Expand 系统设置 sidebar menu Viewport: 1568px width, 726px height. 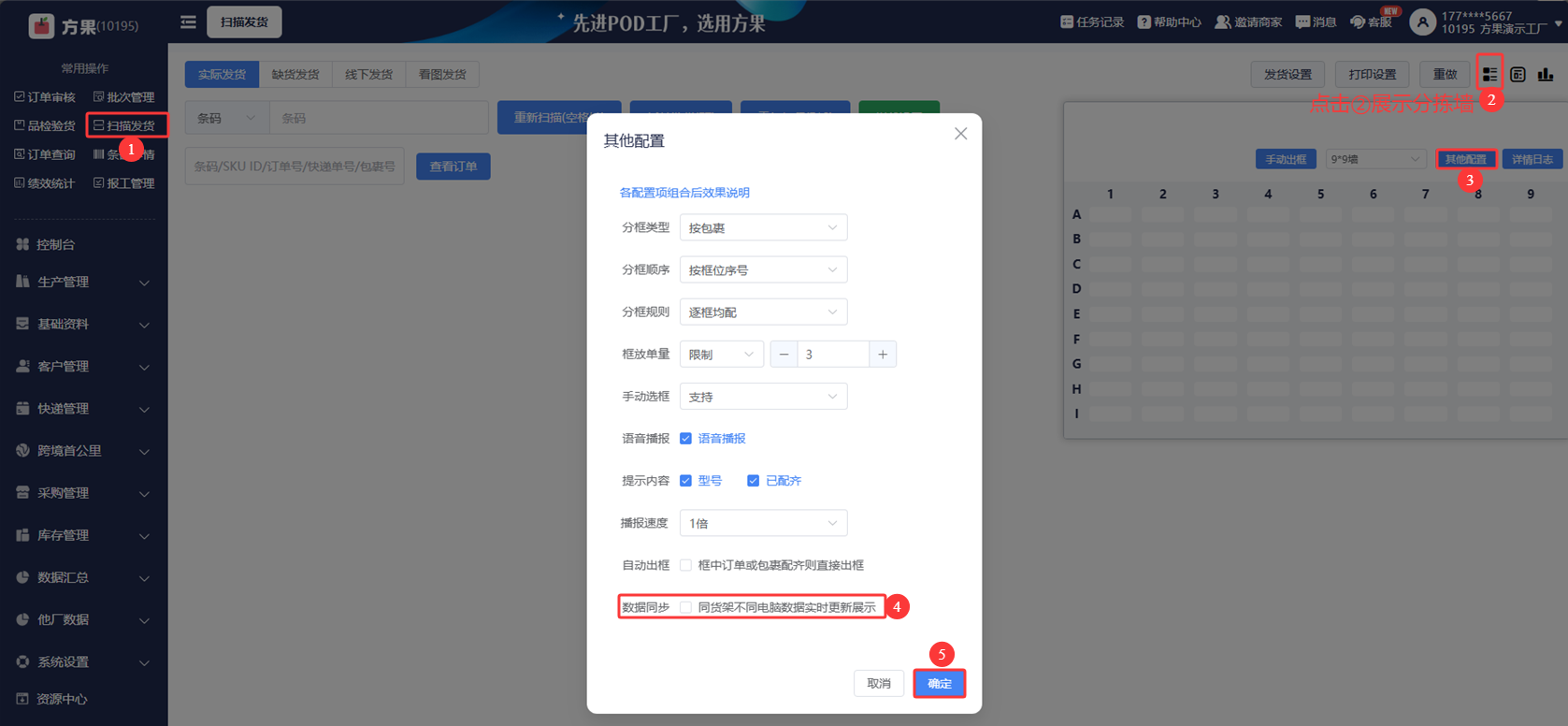click(x=83, y=661)
